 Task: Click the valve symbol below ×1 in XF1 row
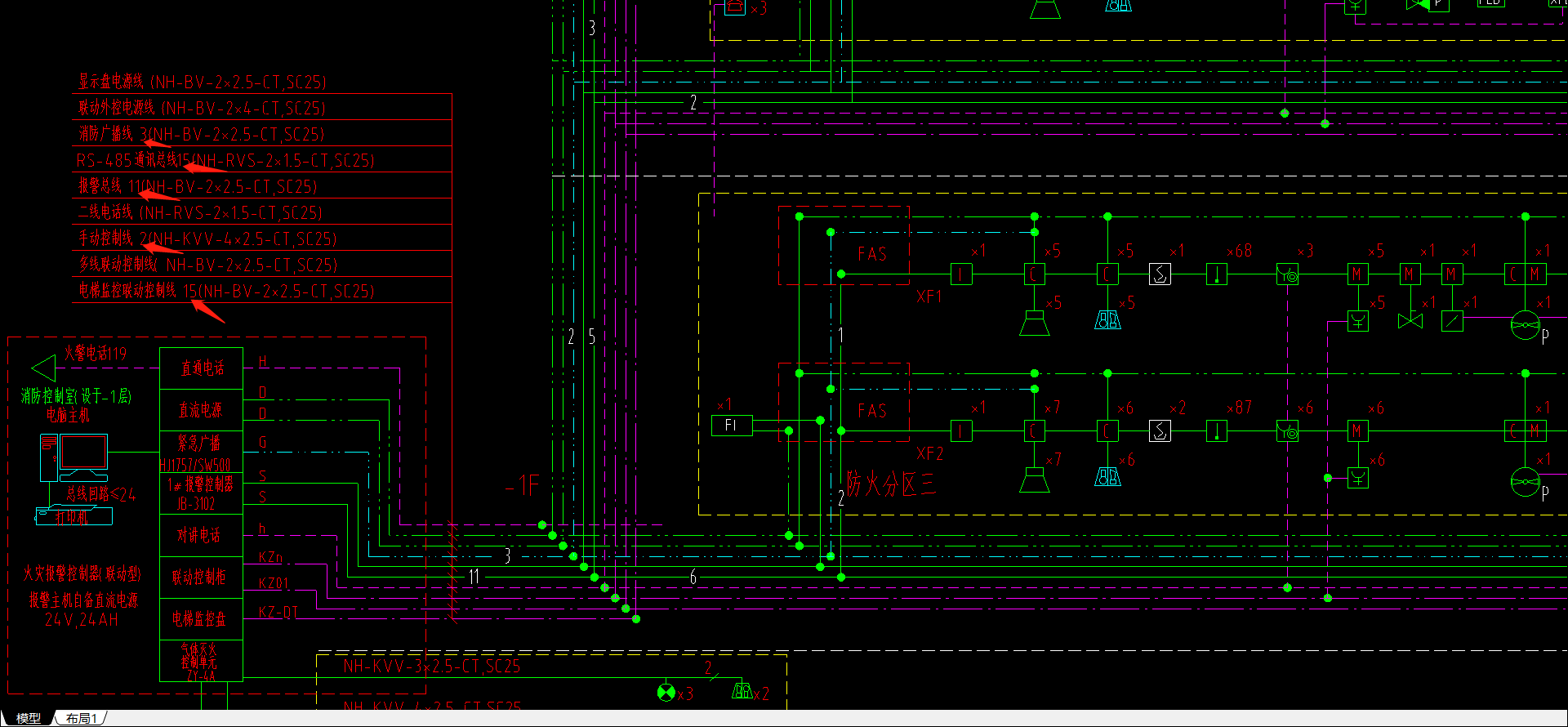1410,321
